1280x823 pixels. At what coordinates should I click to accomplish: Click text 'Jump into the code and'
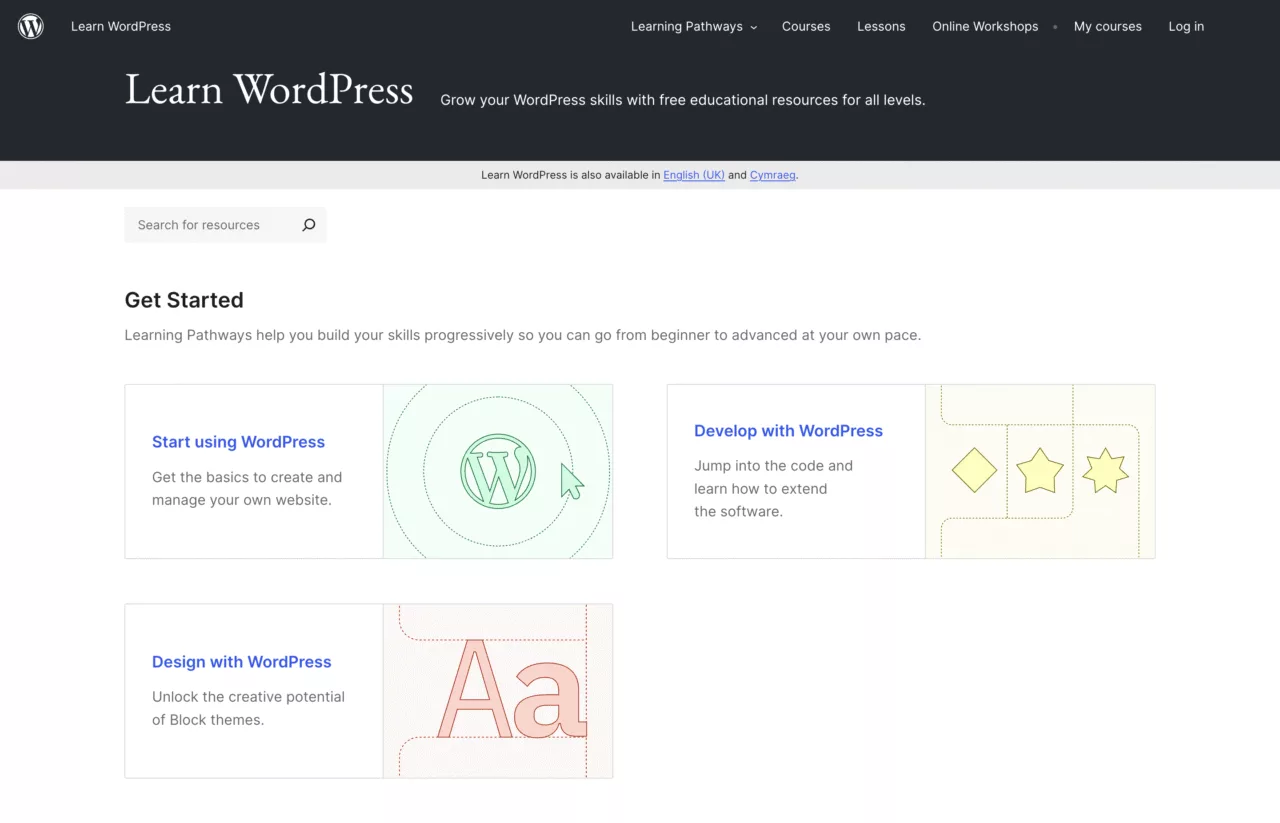coord(773,466)
